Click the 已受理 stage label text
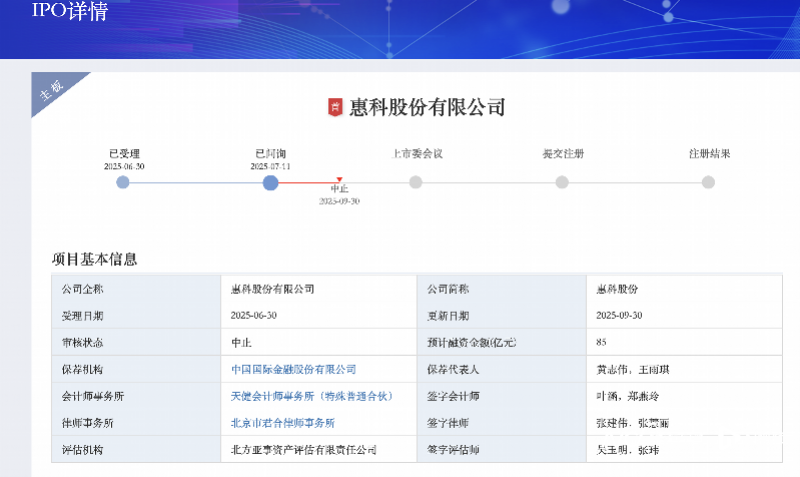 point(126,154)
